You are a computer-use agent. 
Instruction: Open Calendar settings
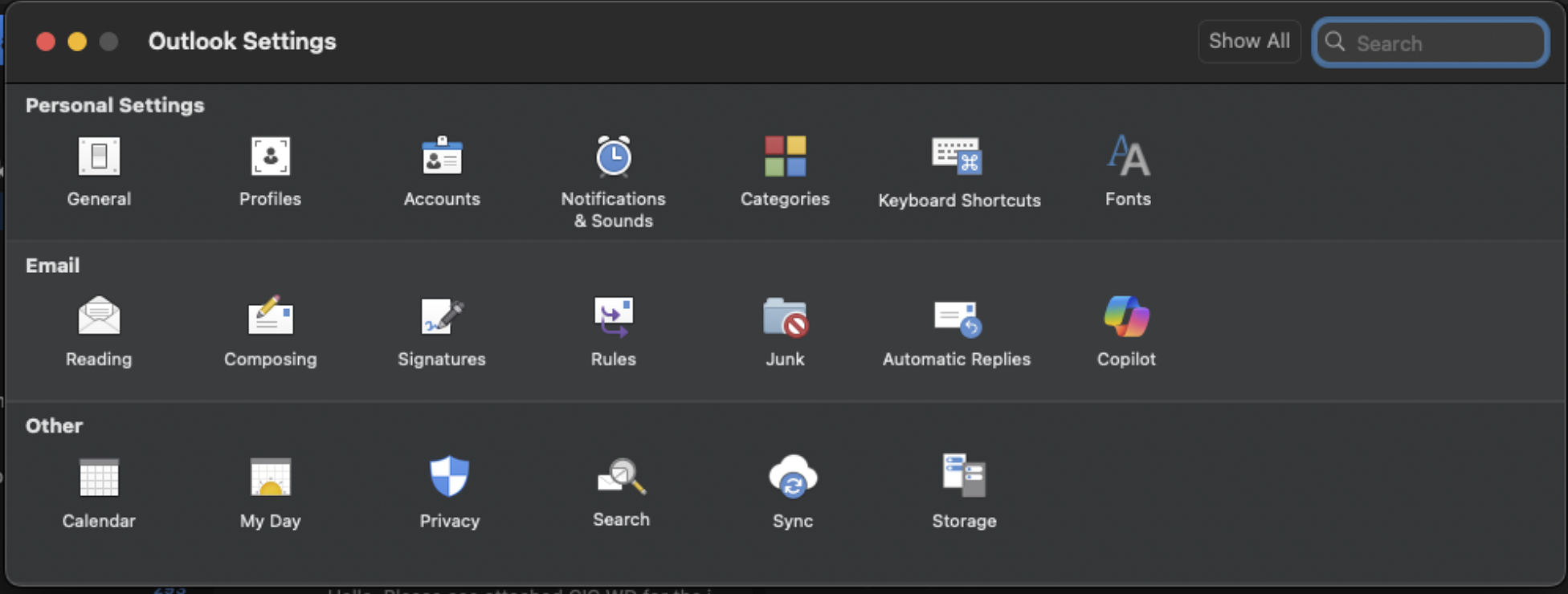(99, 493)
